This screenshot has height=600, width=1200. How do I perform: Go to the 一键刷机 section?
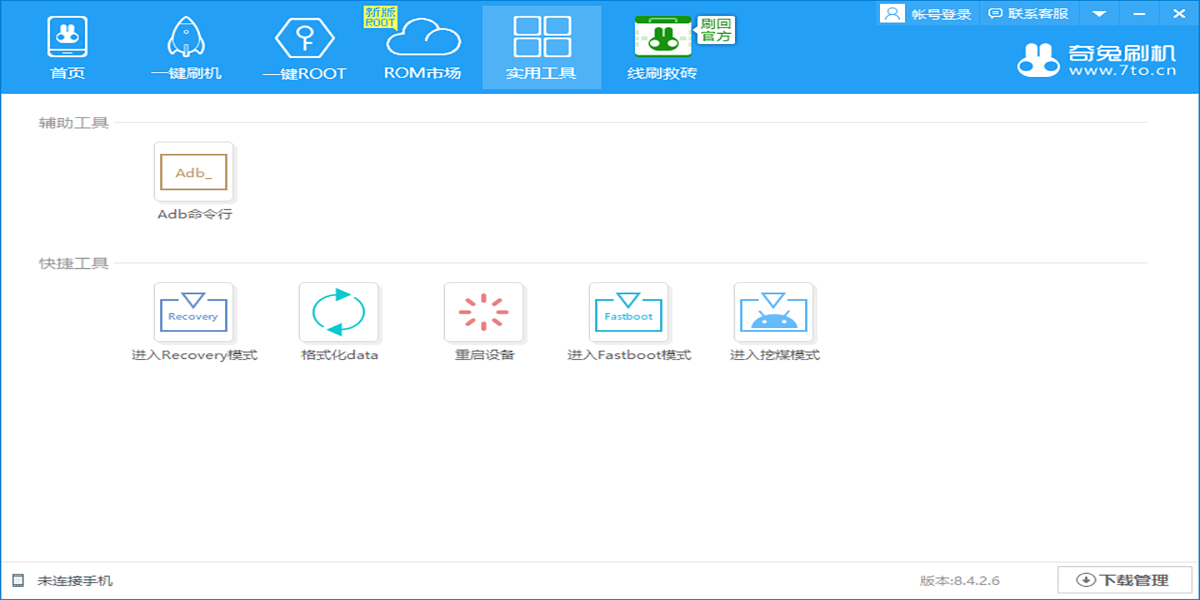[186, 47]
